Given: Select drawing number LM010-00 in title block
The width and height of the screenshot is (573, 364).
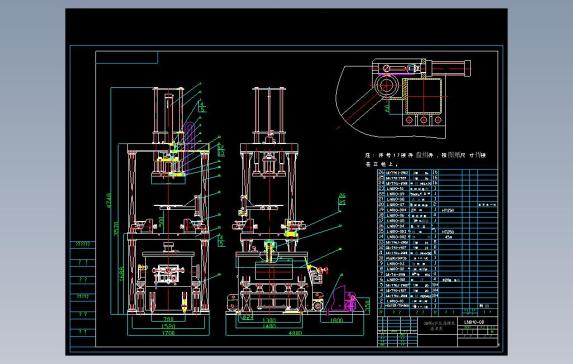Looking at the screenshot, I should pyautogui.click(x=474, y=322).
